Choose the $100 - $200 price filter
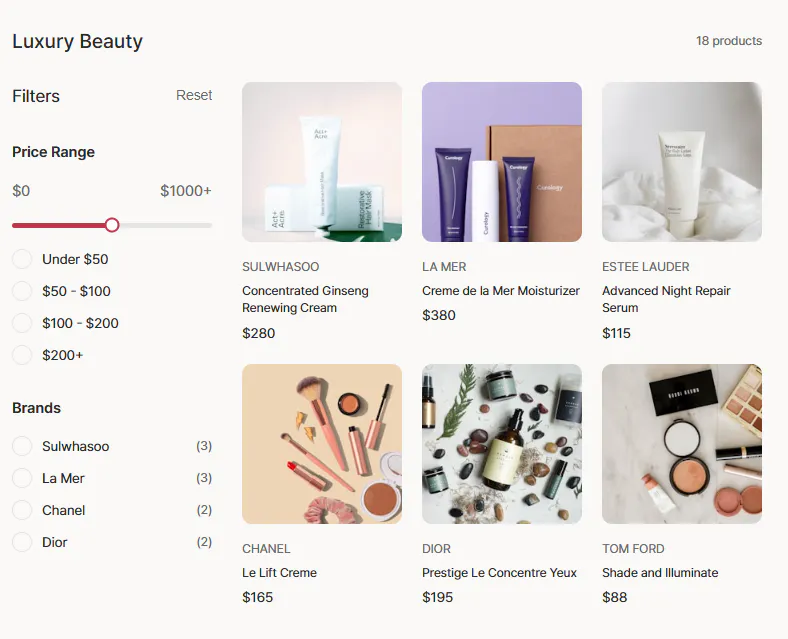Screen dimensions: 788x639 22,323
